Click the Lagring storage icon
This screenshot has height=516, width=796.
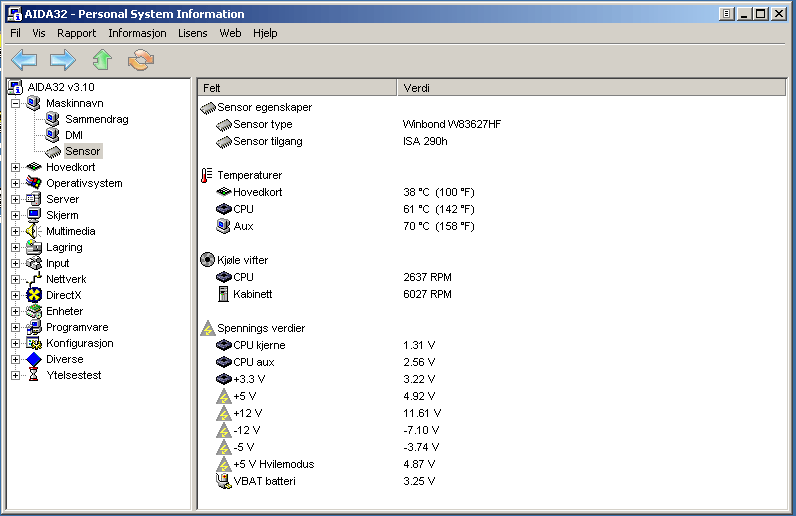34,247
